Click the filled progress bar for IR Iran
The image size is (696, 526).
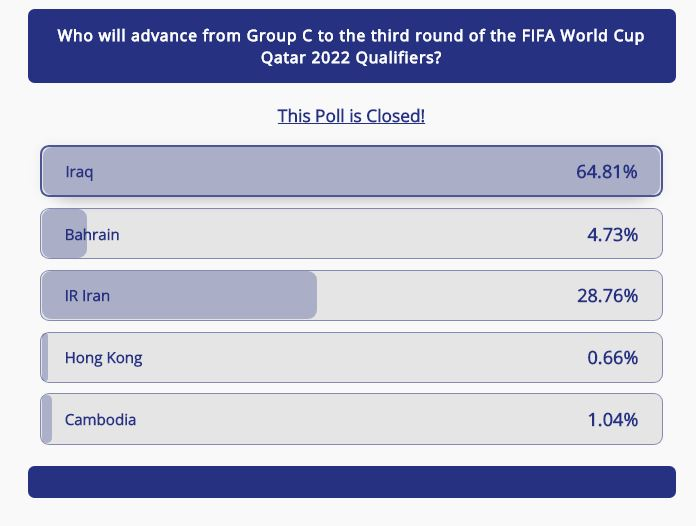pyautogui.click(x=179, y=295)
